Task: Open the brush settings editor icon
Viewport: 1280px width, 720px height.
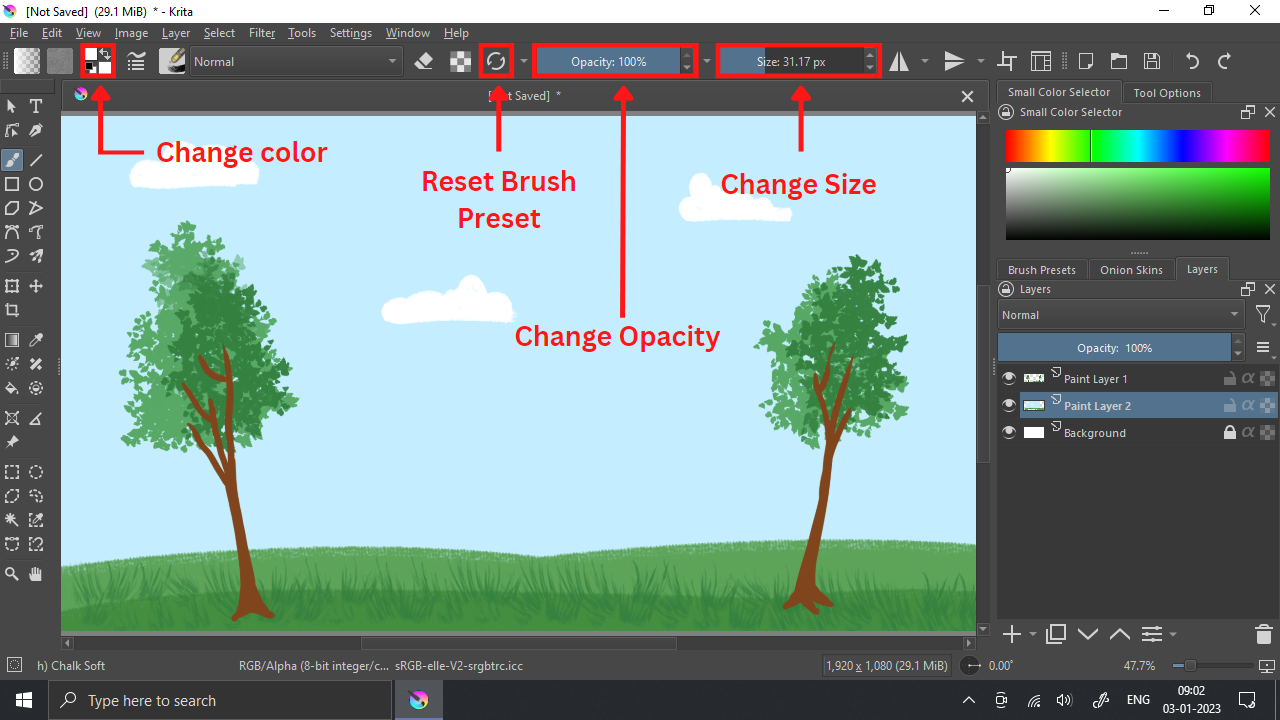Action: click(137, 61)
